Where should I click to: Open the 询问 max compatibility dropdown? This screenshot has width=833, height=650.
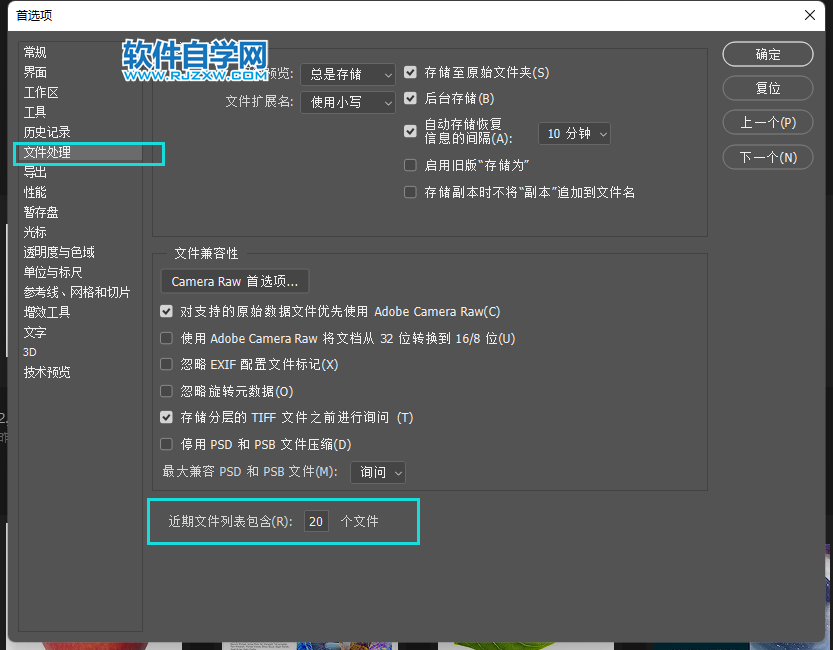[x=378, y=472]
